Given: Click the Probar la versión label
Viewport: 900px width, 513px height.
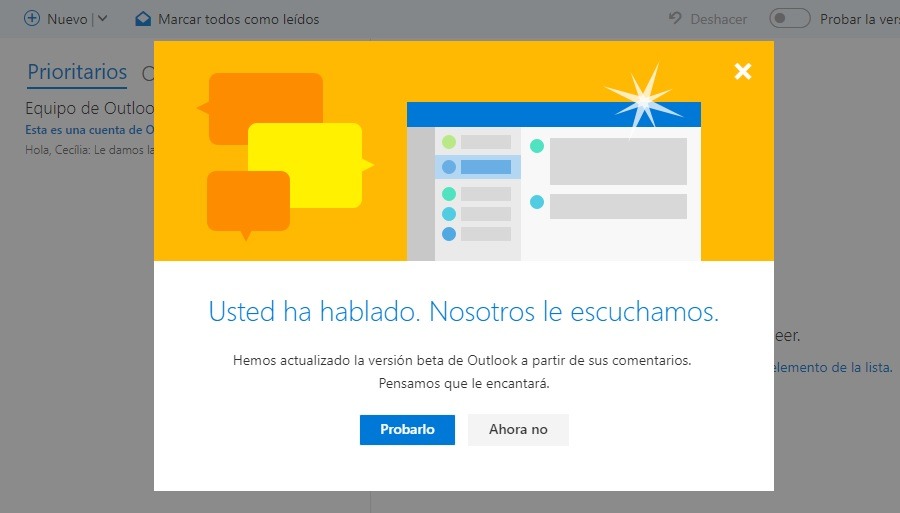Looking at the screenshot, I should click(859, 19).
